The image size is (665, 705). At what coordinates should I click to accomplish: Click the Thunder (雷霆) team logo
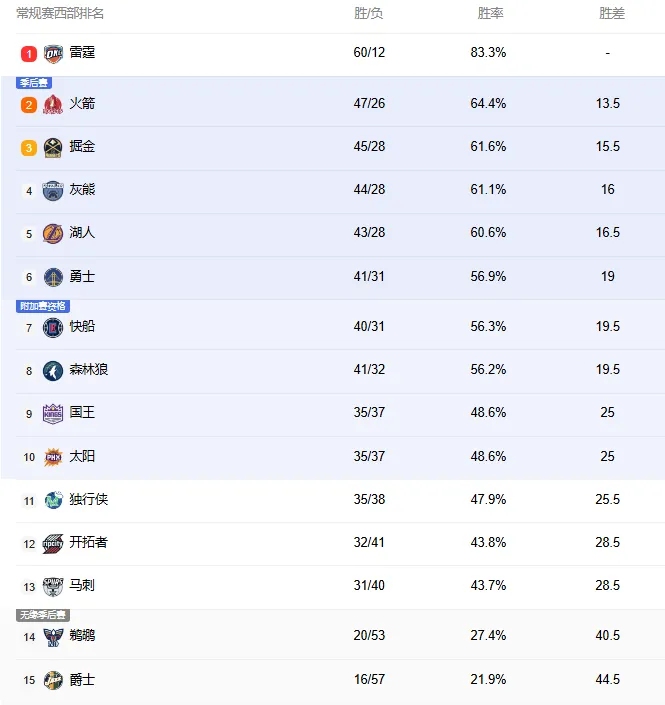click(53, 54)
